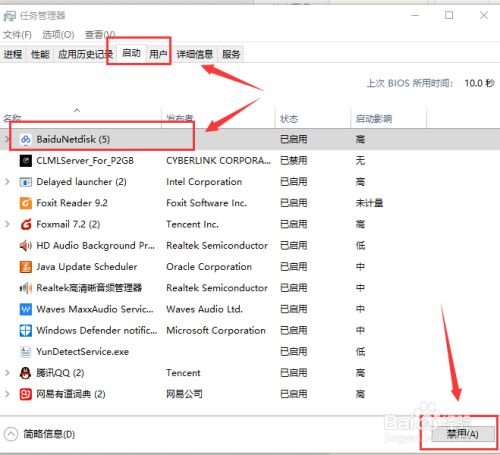Image resolution: width=500 pixels, height=455 pixels.
Task: Sort by the 名称 column header
Action: pos(81,117)
